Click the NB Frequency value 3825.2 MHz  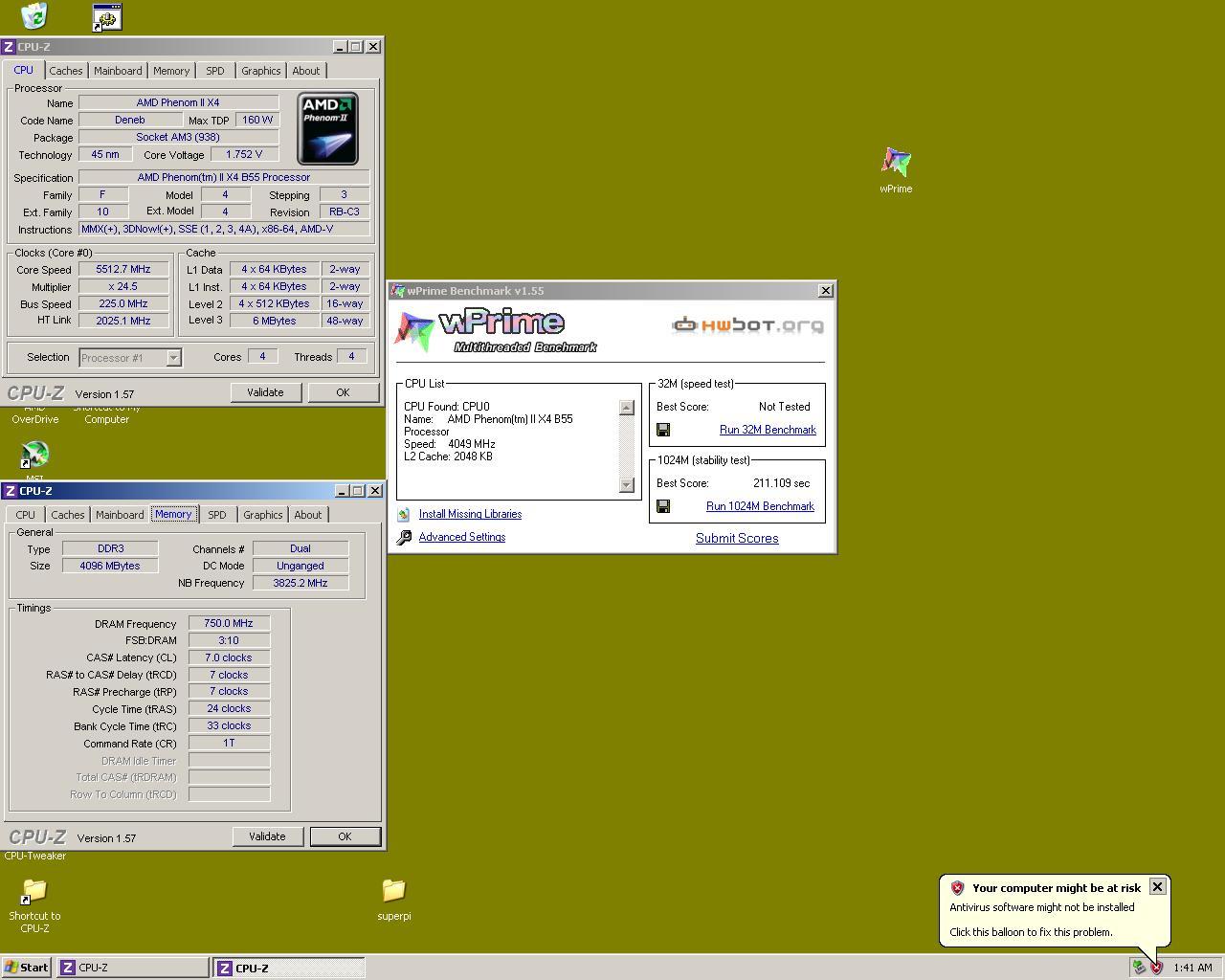click(x=300, y=583)
